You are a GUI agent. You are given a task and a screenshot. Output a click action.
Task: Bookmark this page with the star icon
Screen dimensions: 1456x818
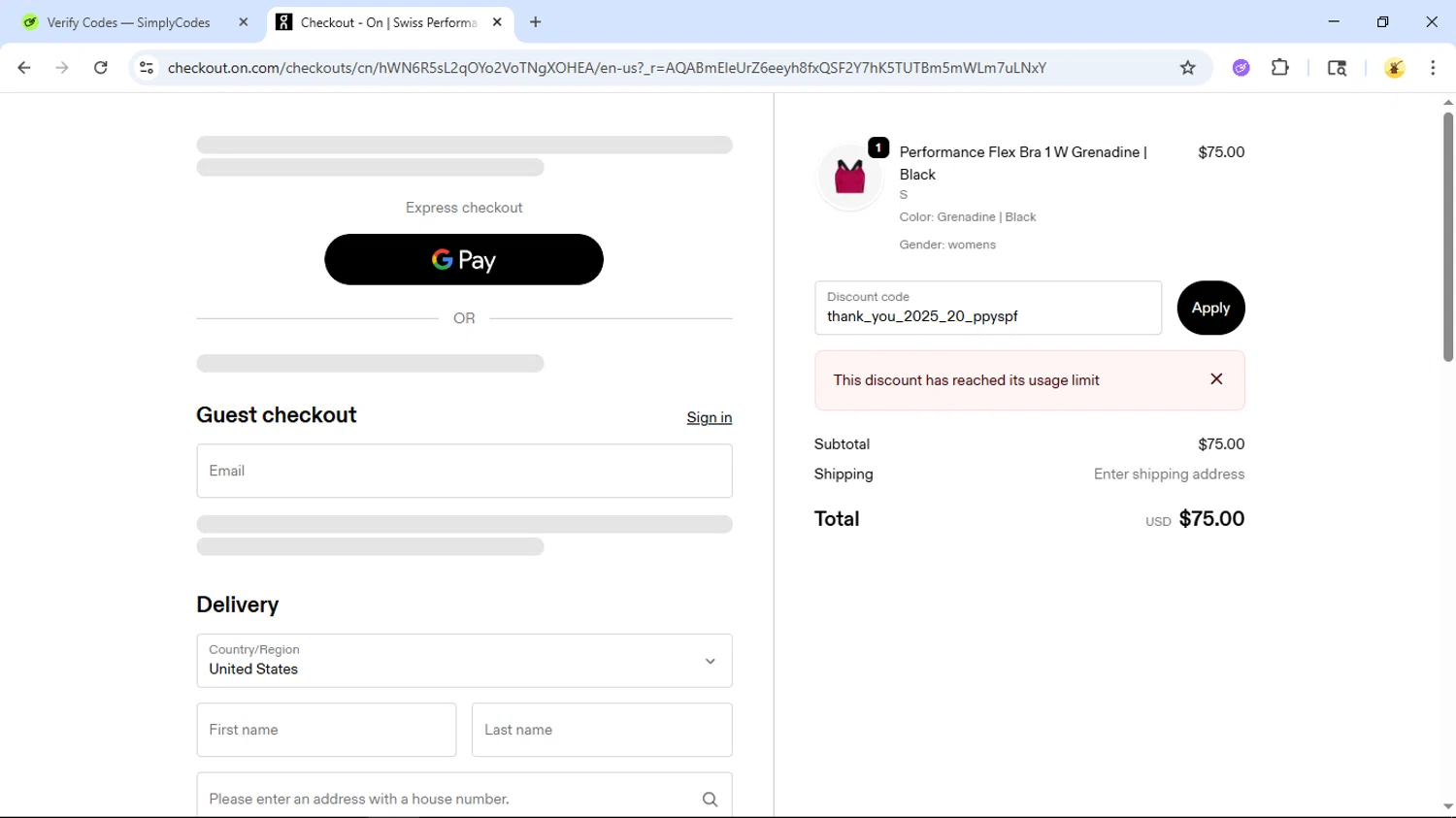(x=1187, y=68)
